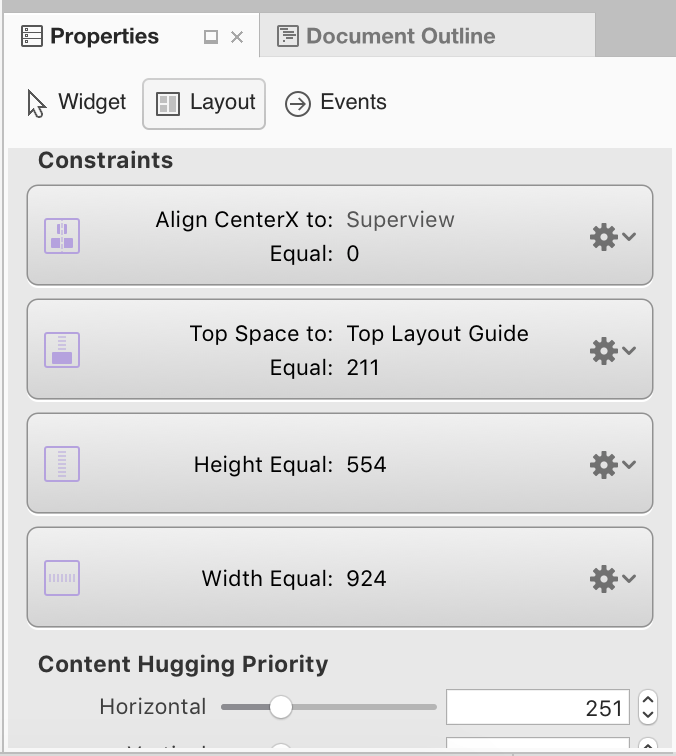Click the Align CenterX constraint icon
The image size is (676, 756).
click(x=62, y=236)
